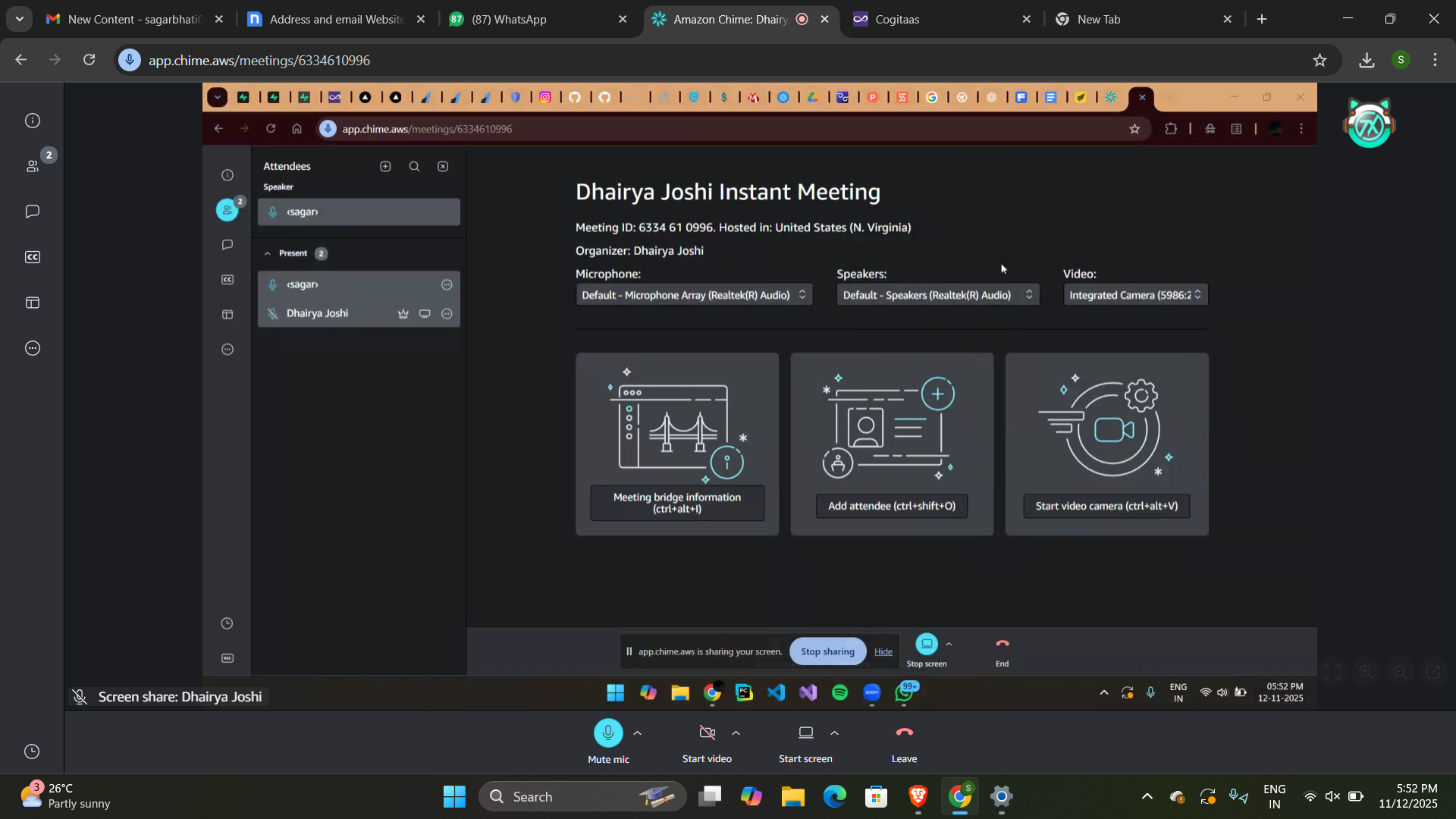Click the recording icon at sidebar bottom

pos(227,658)
